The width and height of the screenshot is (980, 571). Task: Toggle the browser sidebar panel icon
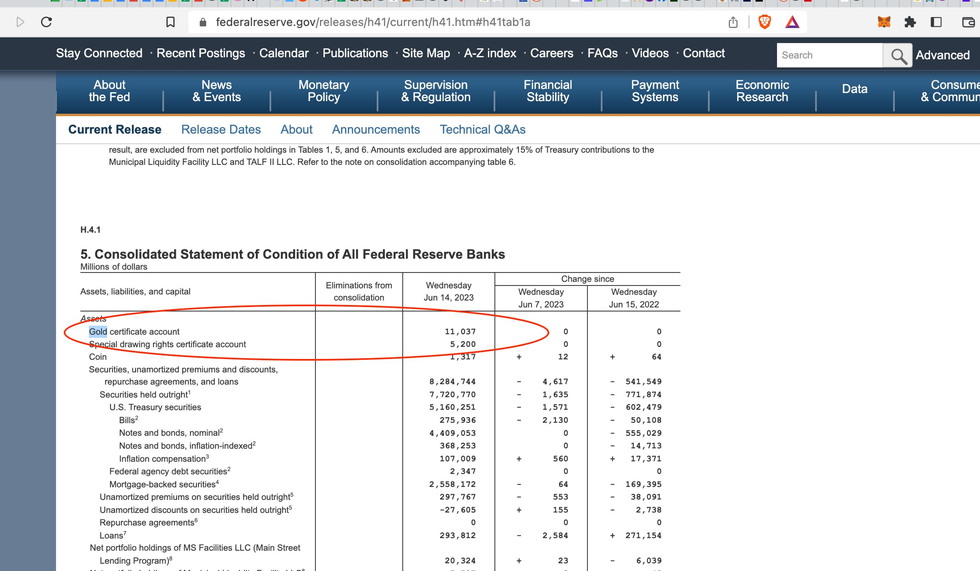pos(936,22)
